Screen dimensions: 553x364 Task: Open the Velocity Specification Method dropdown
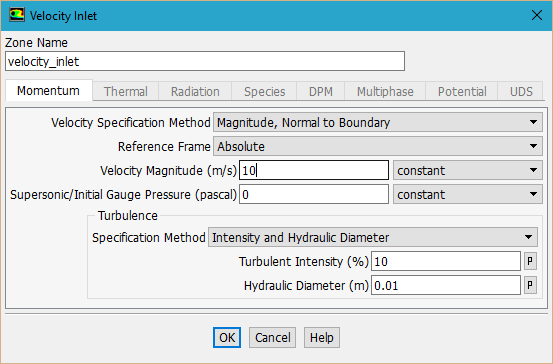(x=378, y=122)
